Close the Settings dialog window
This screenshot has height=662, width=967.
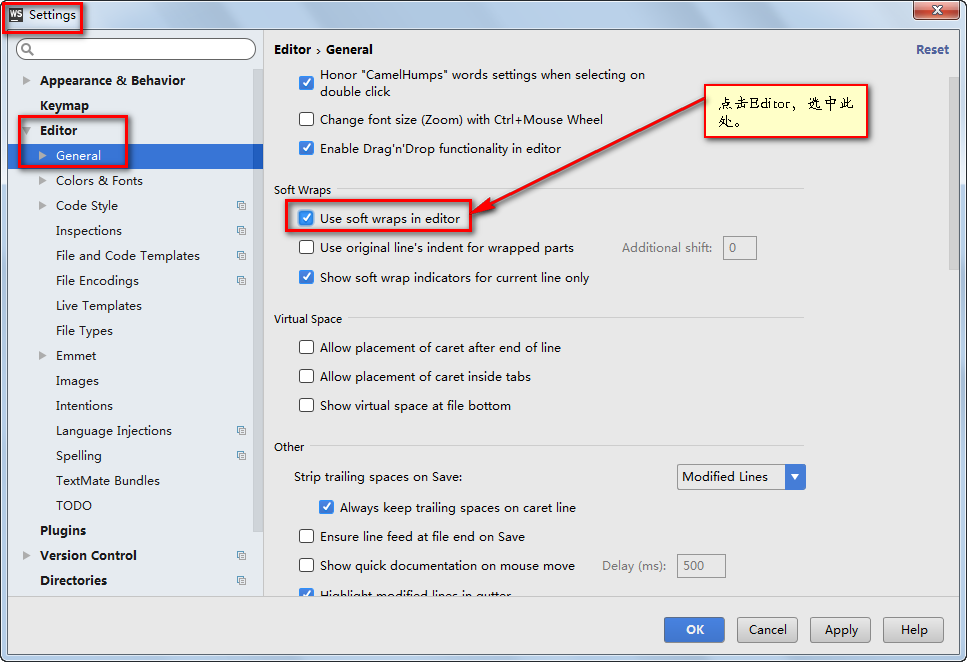[936, 10]
